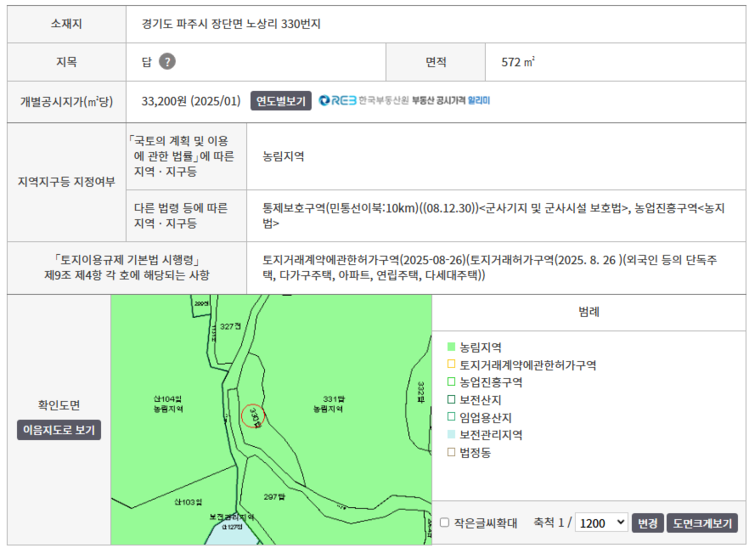Select the 면적 header cell
This screenshot has width=749, height=548.
(436, 62)
